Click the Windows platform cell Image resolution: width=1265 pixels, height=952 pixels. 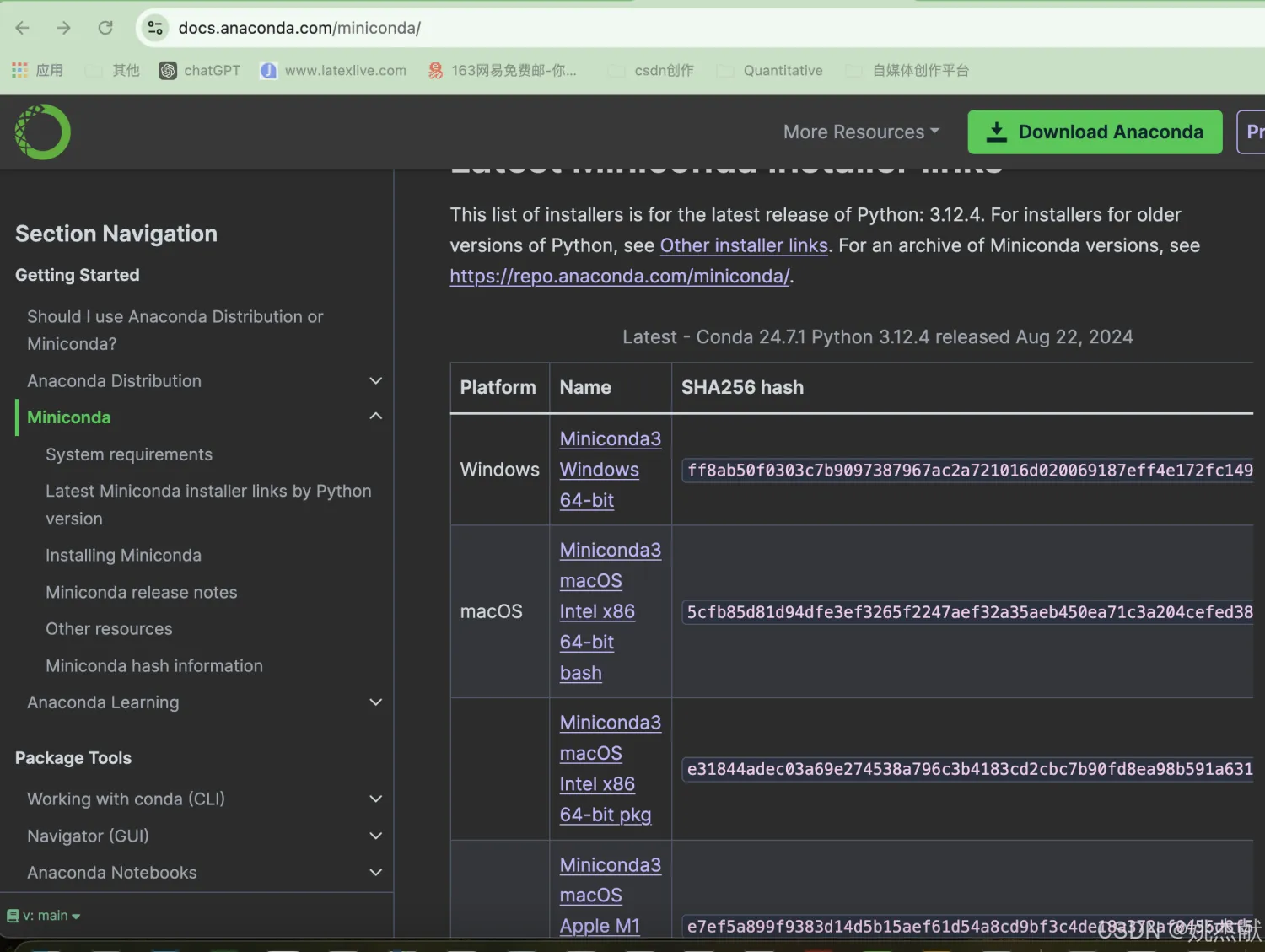coord(500,470)
